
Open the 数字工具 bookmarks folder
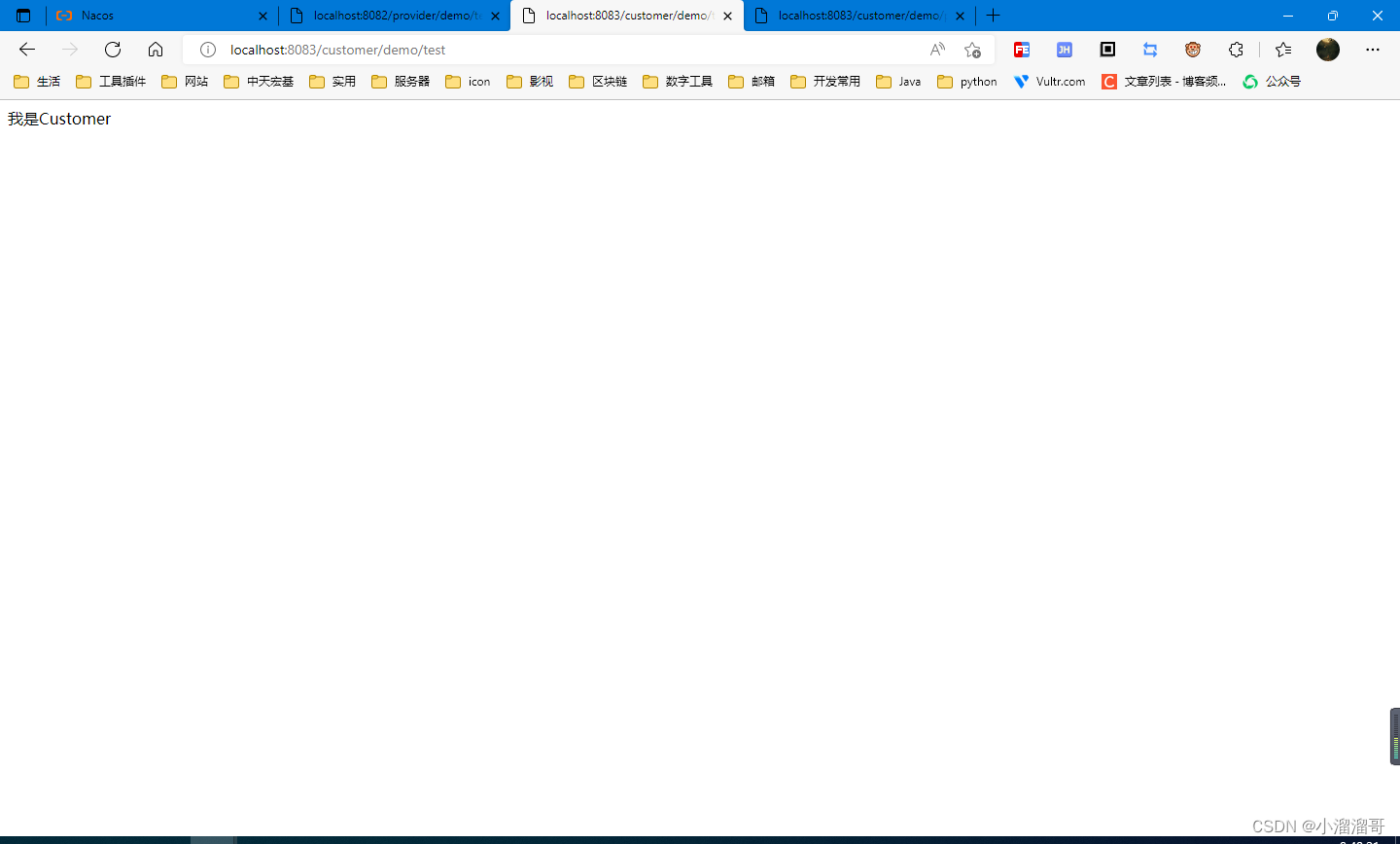pyautogui.click(x=678, y=82)
